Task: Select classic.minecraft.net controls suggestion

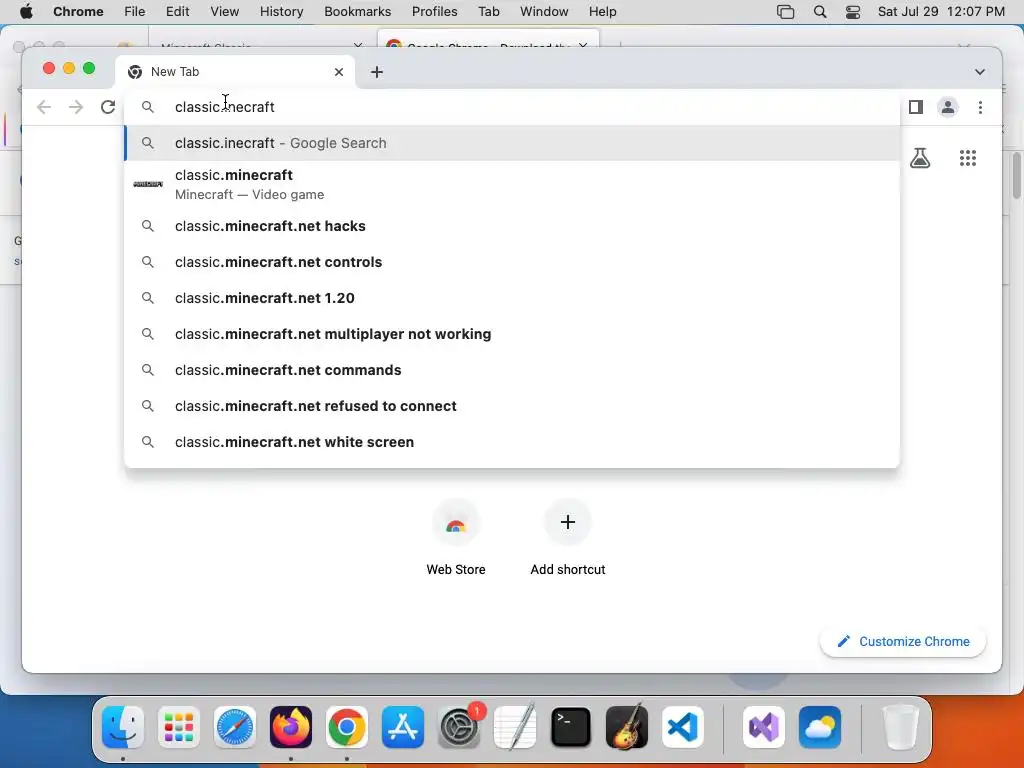Action: [x=512, y=262]
